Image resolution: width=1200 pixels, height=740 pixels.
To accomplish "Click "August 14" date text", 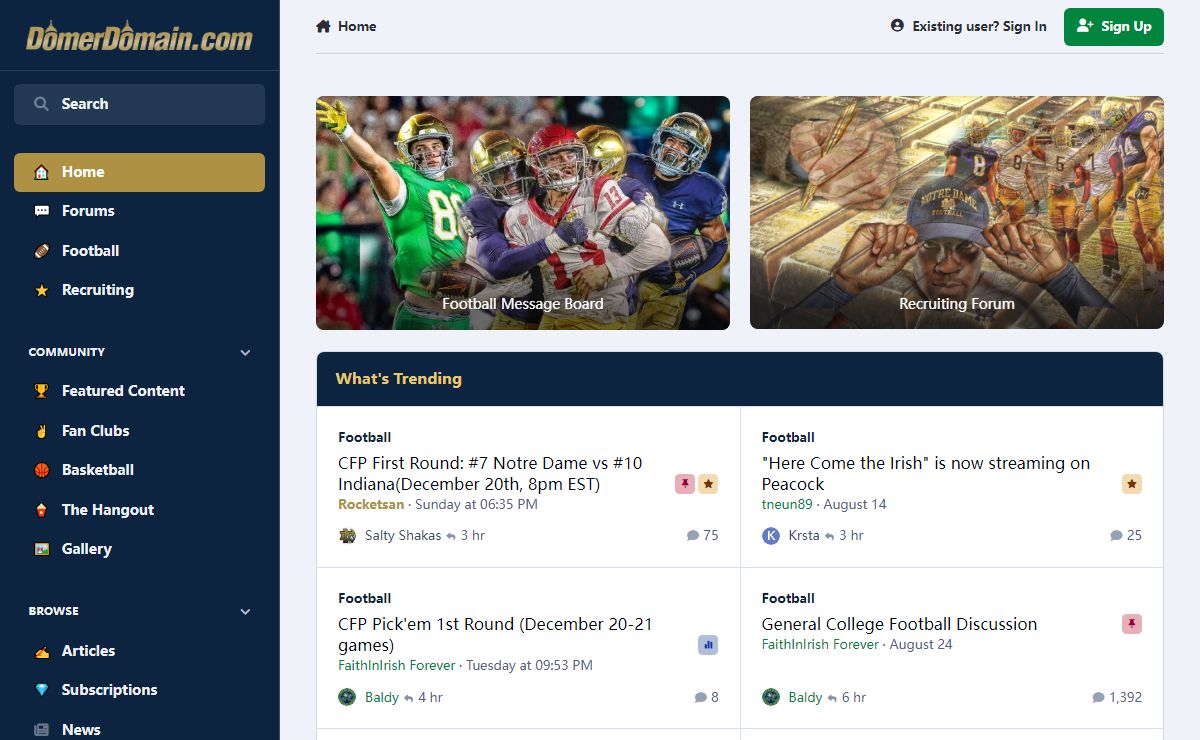I will (855, 504).
